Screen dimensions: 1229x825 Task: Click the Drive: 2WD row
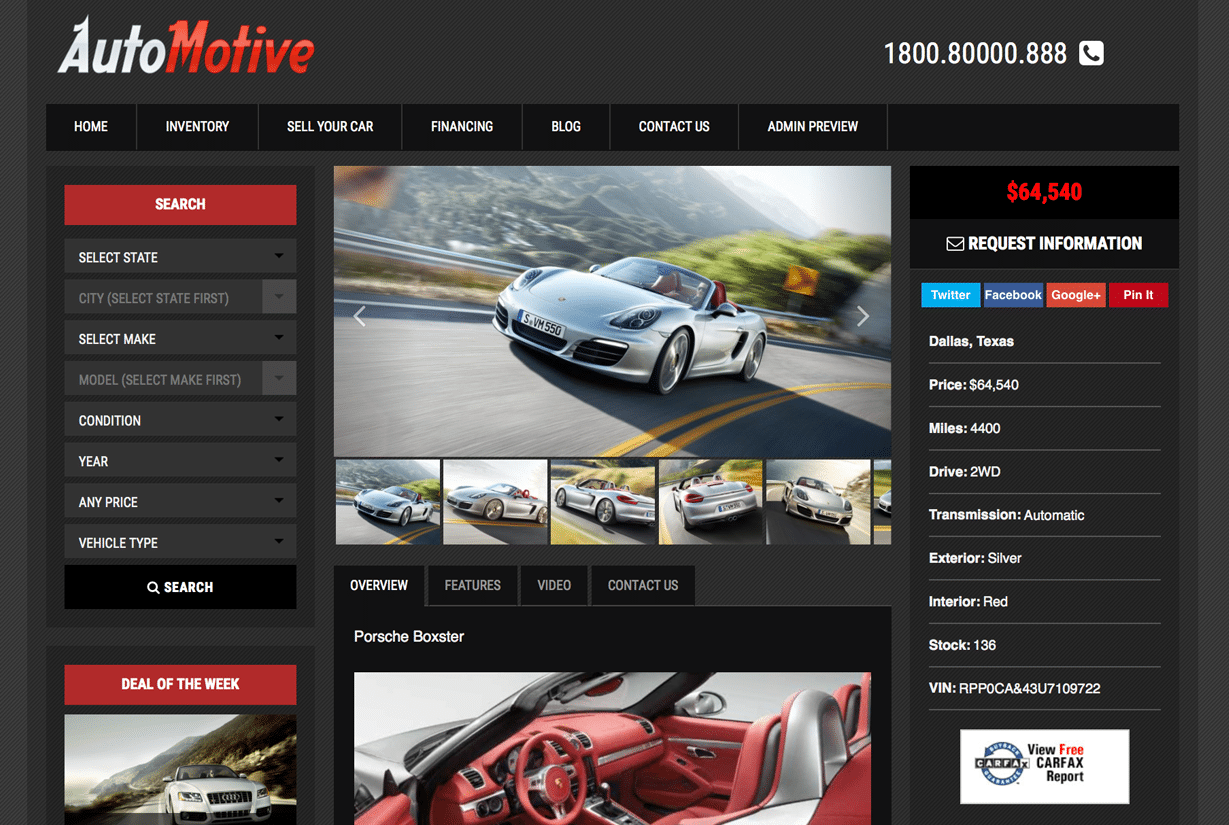tap(1045, 471)
